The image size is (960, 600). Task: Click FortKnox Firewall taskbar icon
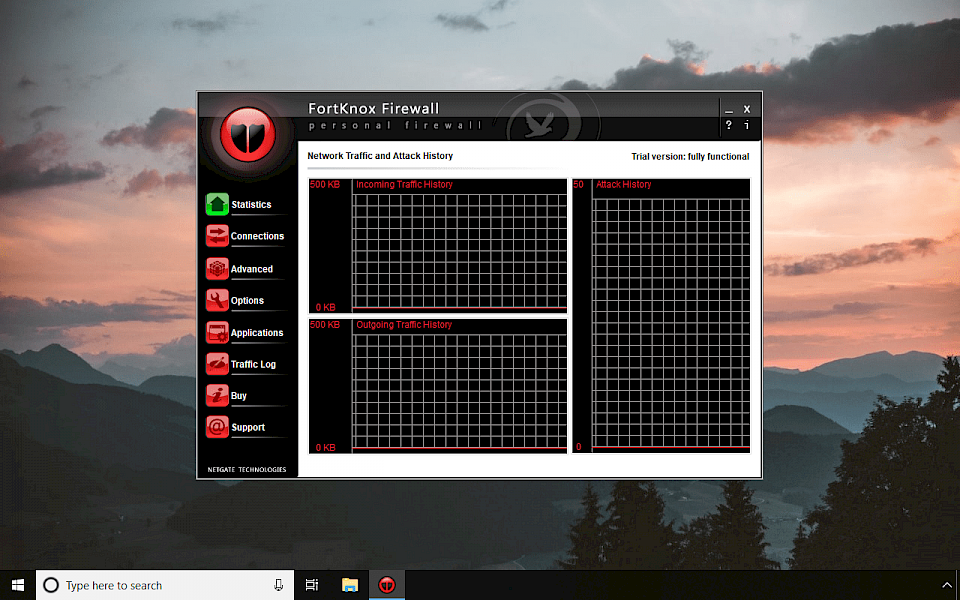[x=386, y=585]
